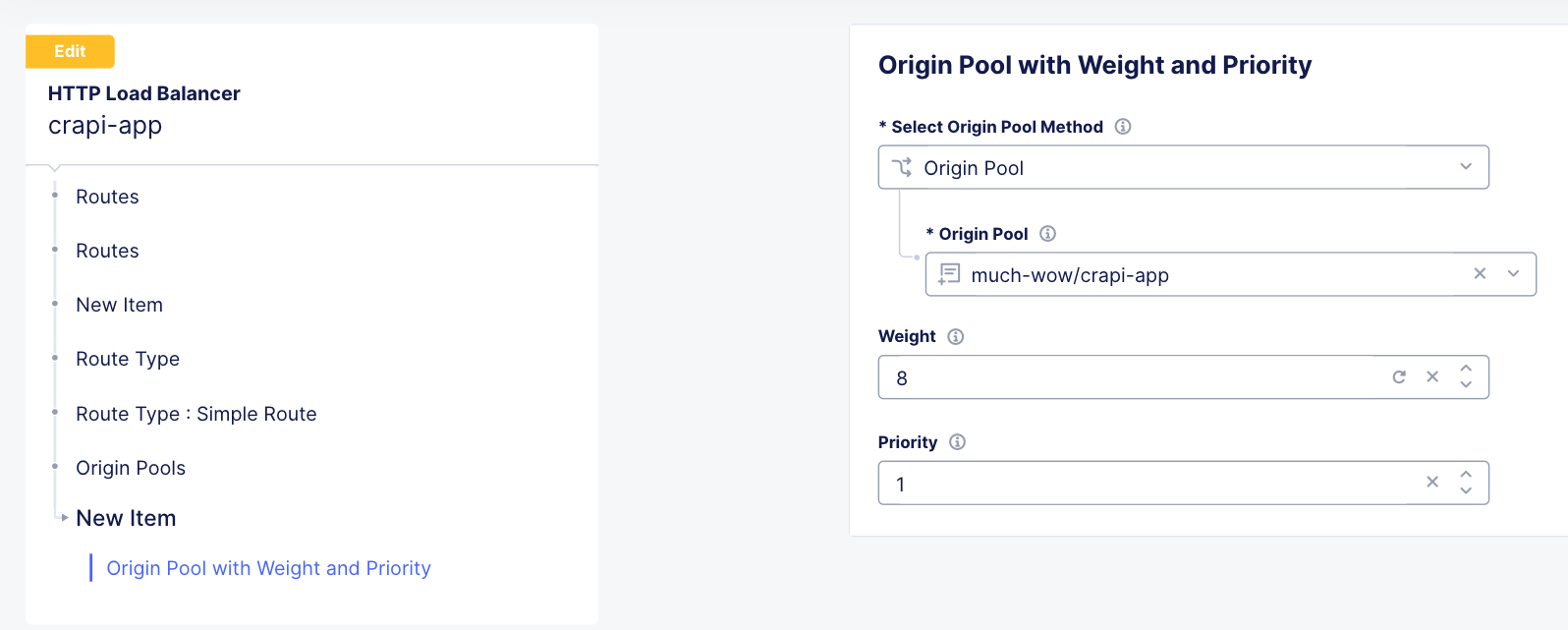This screenshot has height=630, width=1568.
Task: Click the Edit badge above HTTP Load Balancer
Action: (x=70, y=51)
